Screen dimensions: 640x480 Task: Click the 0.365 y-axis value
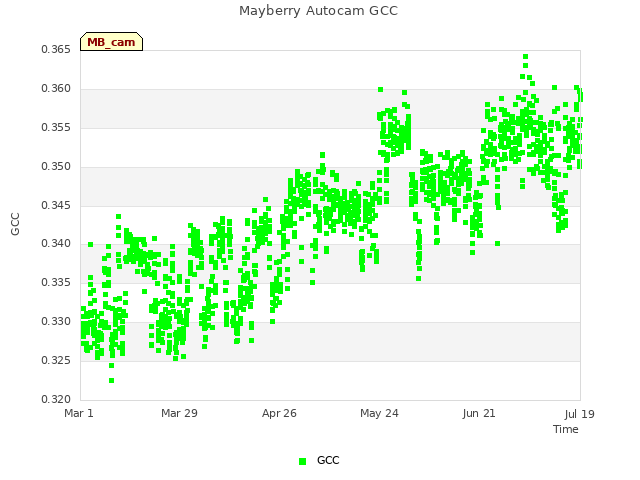56,49
